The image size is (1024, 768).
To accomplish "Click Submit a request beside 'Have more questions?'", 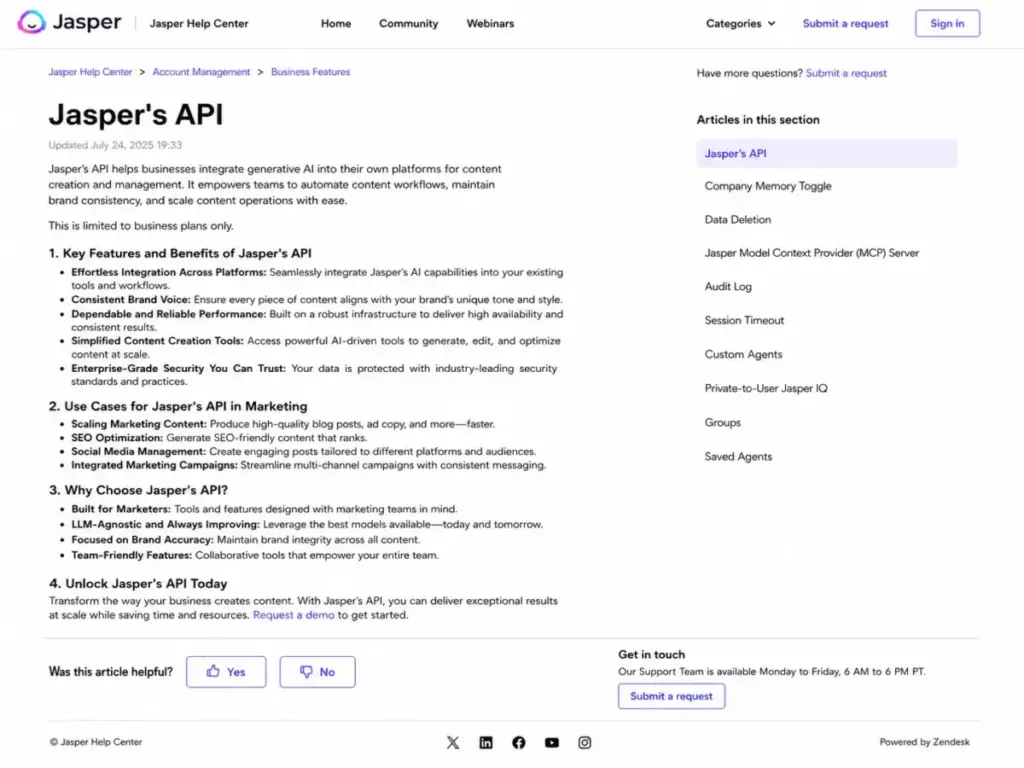I will point(846,73).
